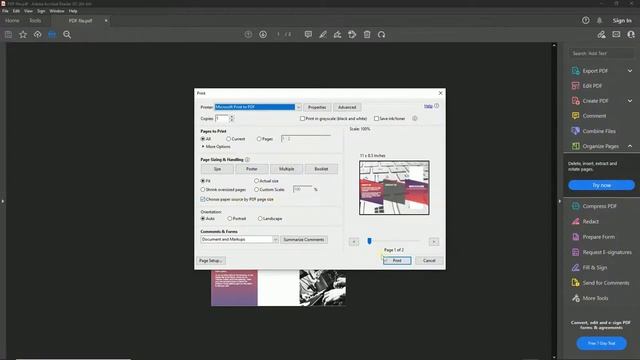This screenshot has height=360, width=640.
Task: Enable Print in grayscale checkbox
Action: click(x=302, y=118)
